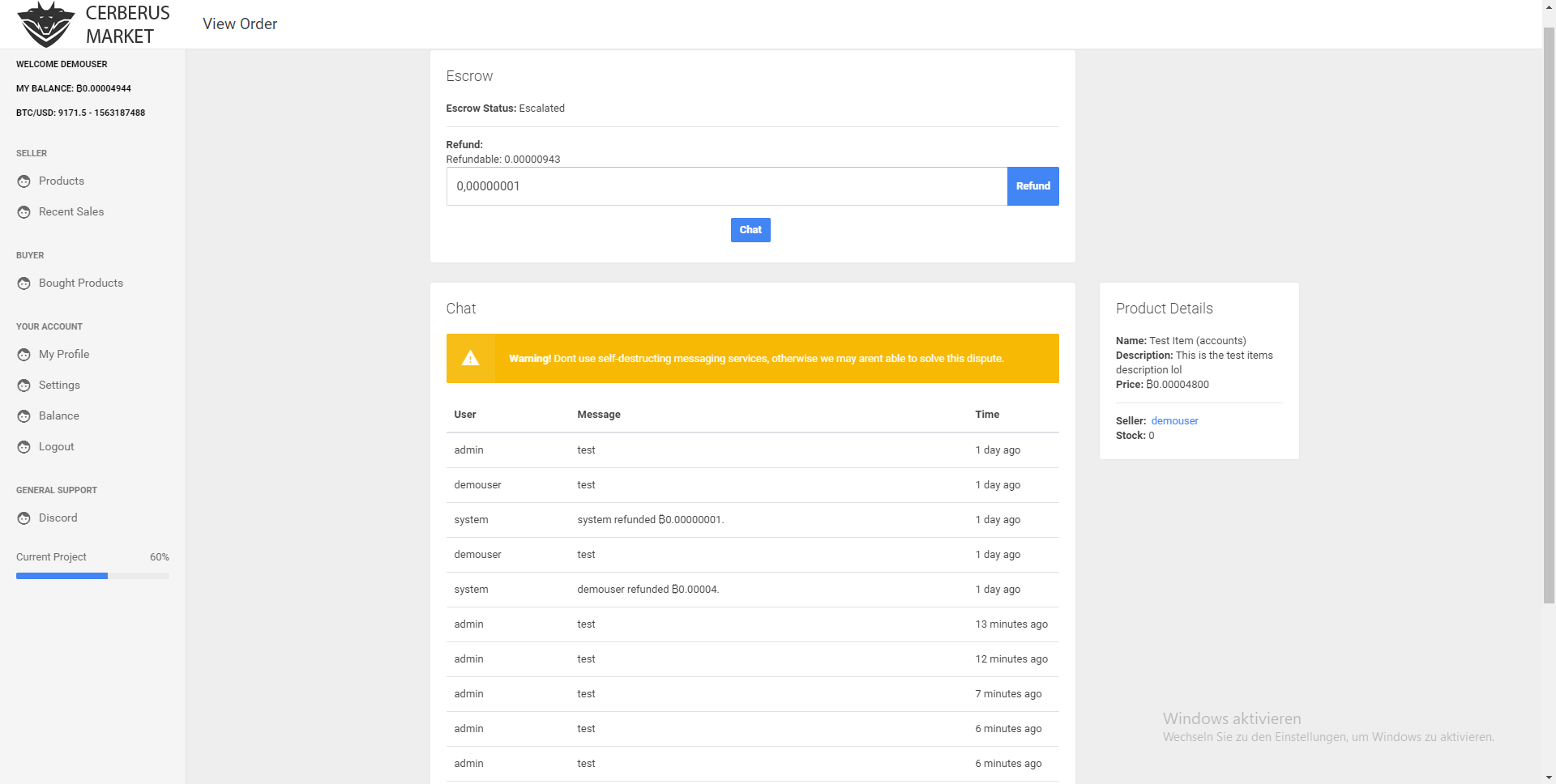Image resolution: width=1556 pixels, height=784 pixels.
Task: Click the '60%' project progress label
Action: (x=160, y=557)
